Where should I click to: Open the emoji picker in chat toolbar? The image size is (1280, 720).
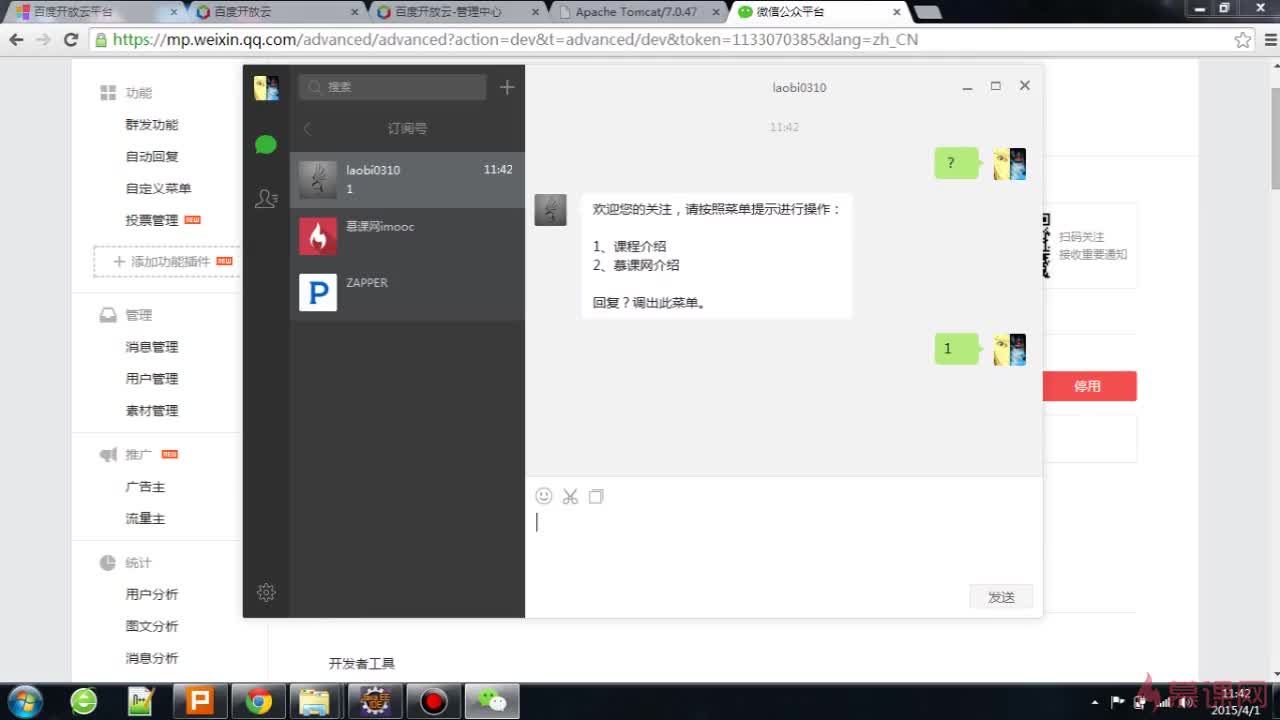(544, 496)
